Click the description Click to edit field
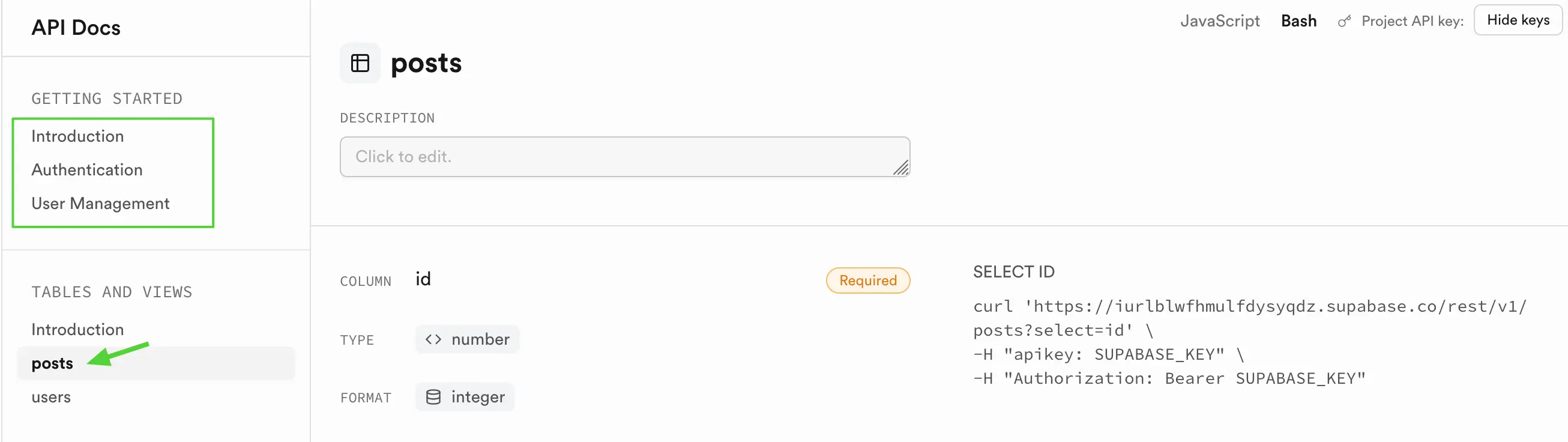The width and height of the screenshot is (1568, 442). pyautogui.click(x=624, y=157)
